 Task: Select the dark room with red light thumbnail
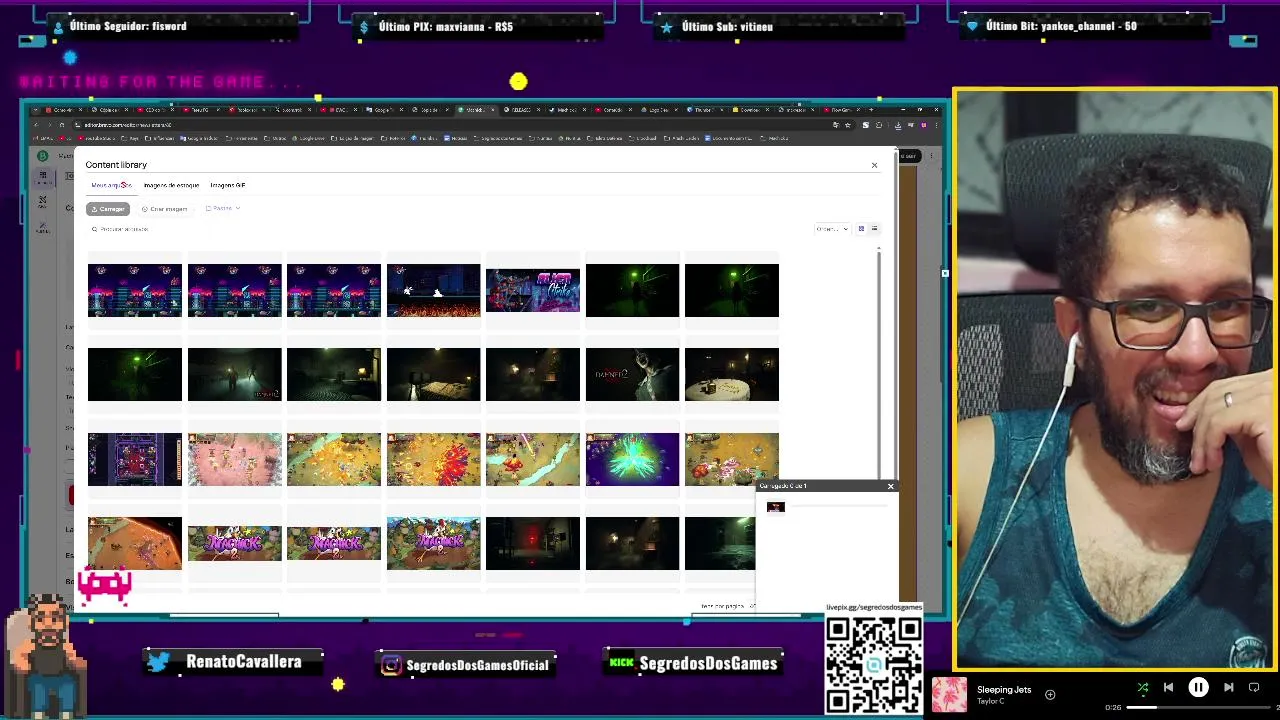pyautogui.click(x=533, y=543)
